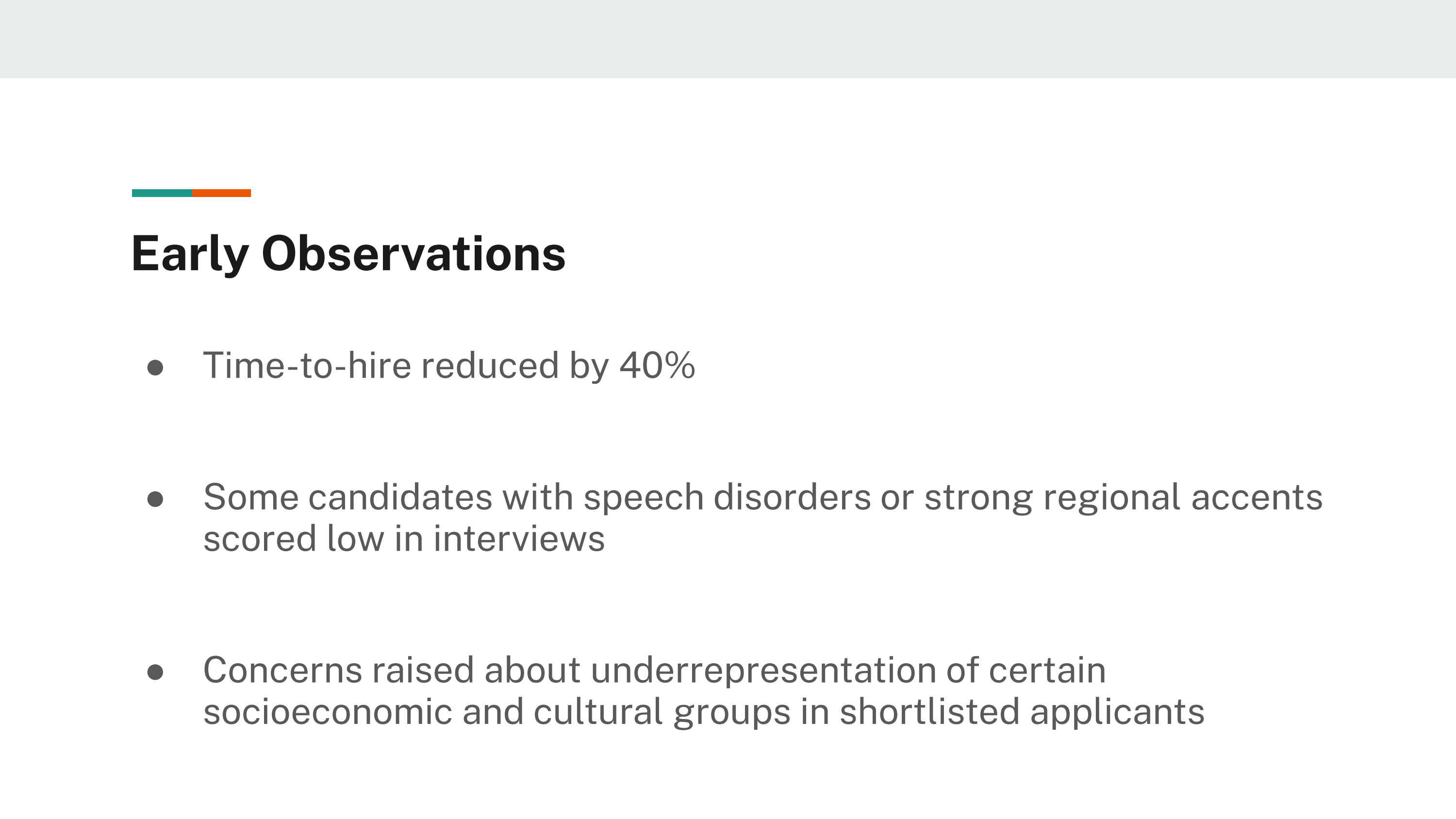
Task: Click the Time-to-hire phrase in first bullet
Action: 307,365
